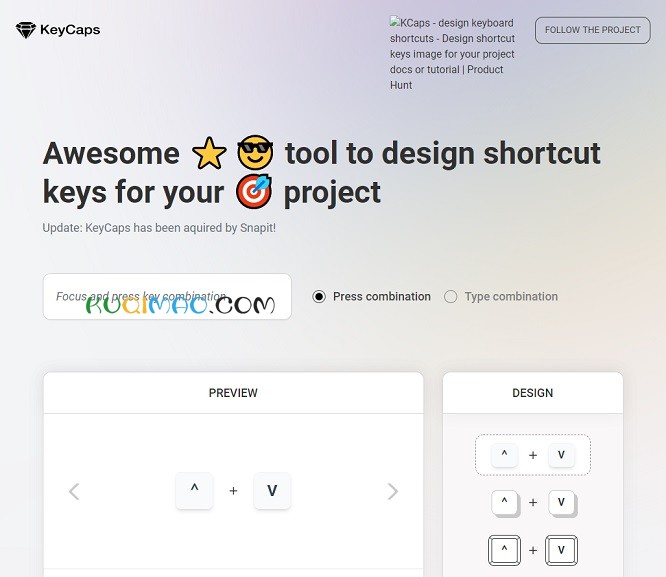
Task: Go to next preview with right chevron
Action: pyautogui.click(x=393, y=491)
